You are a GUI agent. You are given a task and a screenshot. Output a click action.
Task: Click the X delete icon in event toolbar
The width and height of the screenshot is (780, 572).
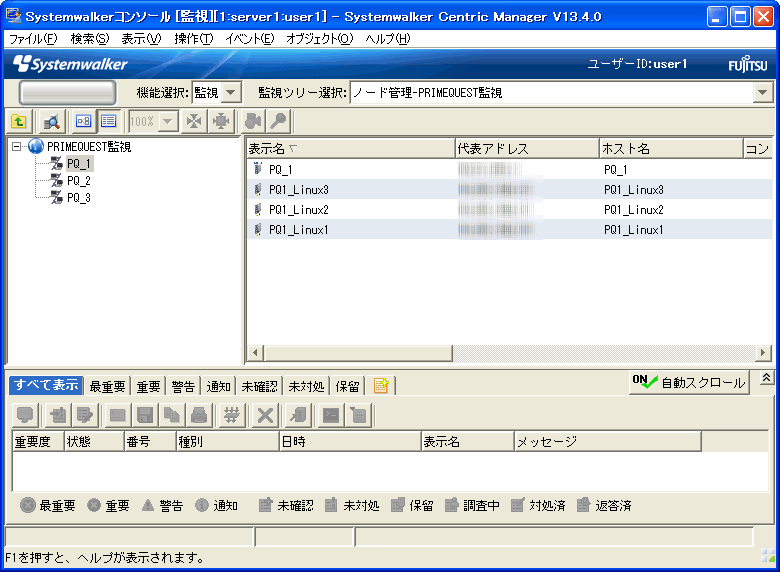[265, 415]
